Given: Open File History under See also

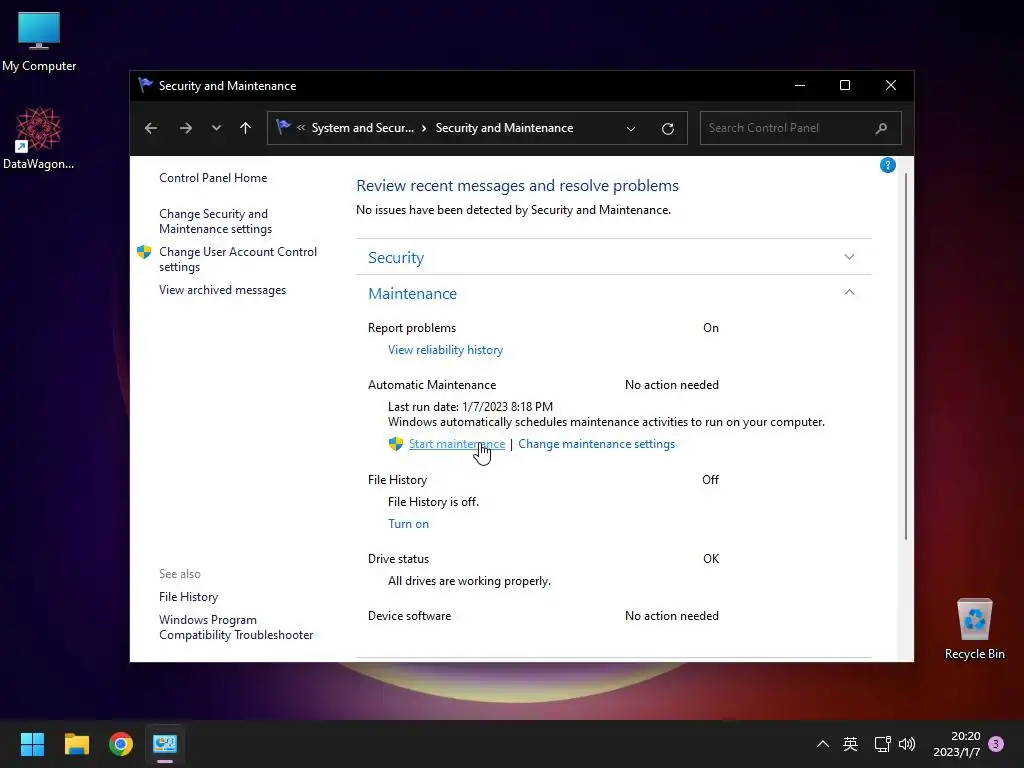Looking at the screenshot, I should 188,597.
